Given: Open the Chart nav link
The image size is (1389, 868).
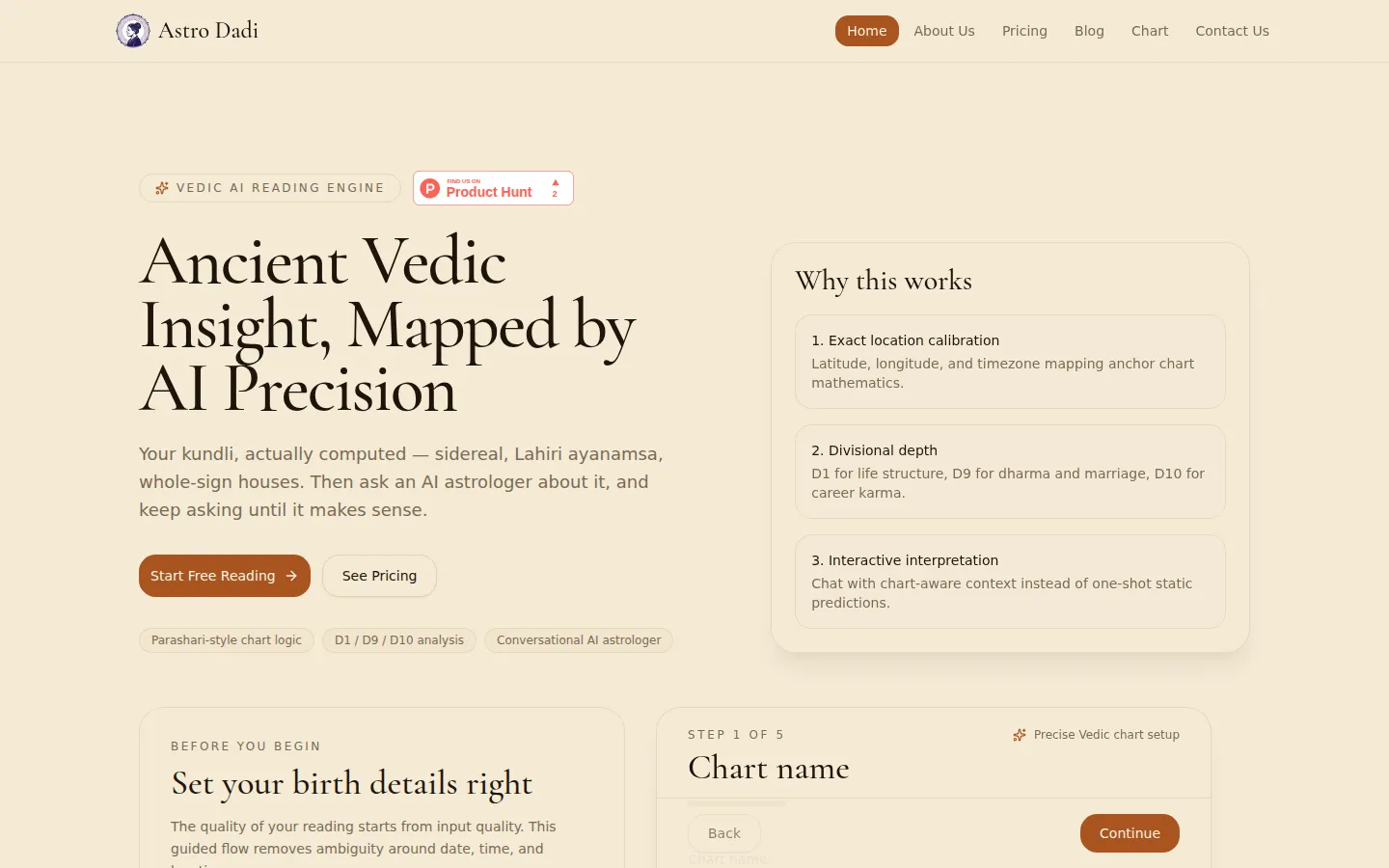Looking at the screenshot, I should (1150, 31).
